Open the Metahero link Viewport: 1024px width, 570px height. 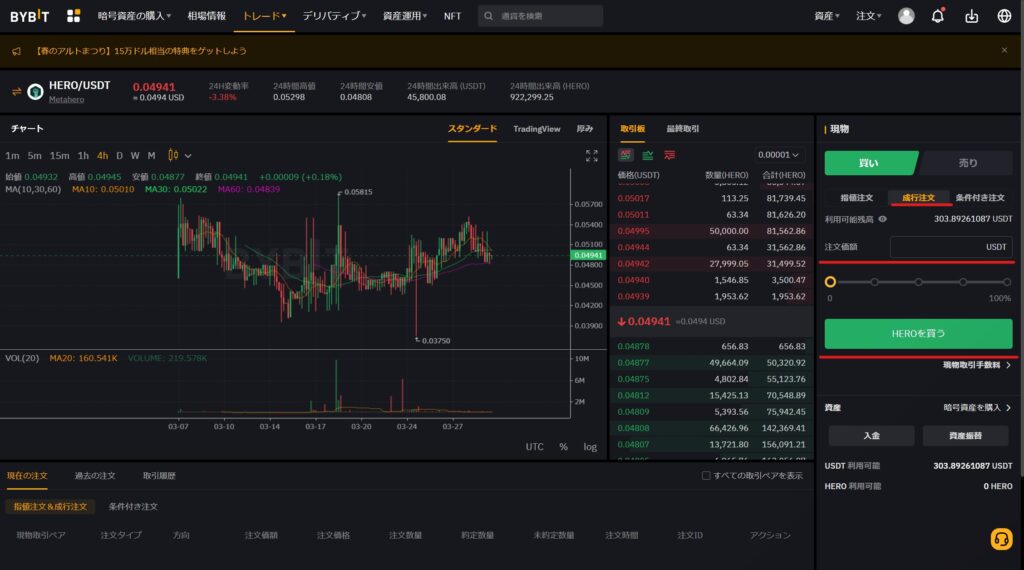[66, 99]
